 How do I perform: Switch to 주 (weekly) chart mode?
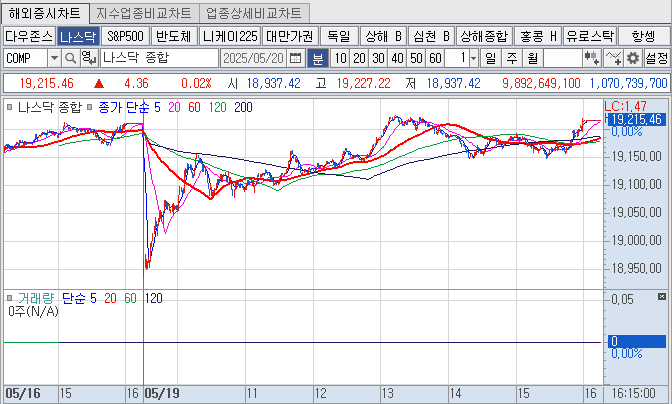512,58
